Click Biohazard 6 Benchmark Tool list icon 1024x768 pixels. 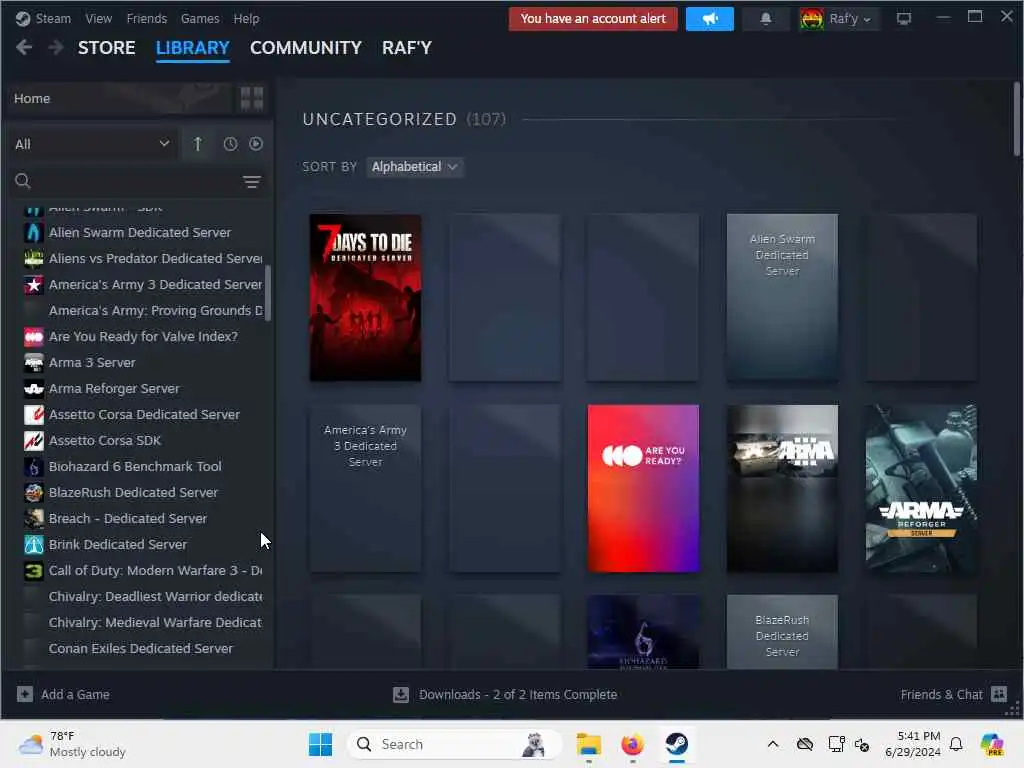tap(33, 466)
